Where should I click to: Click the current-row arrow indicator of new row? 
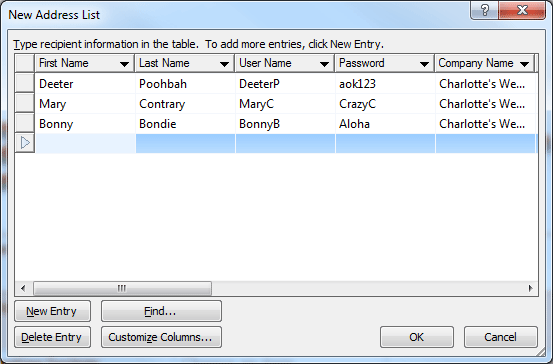24,143
